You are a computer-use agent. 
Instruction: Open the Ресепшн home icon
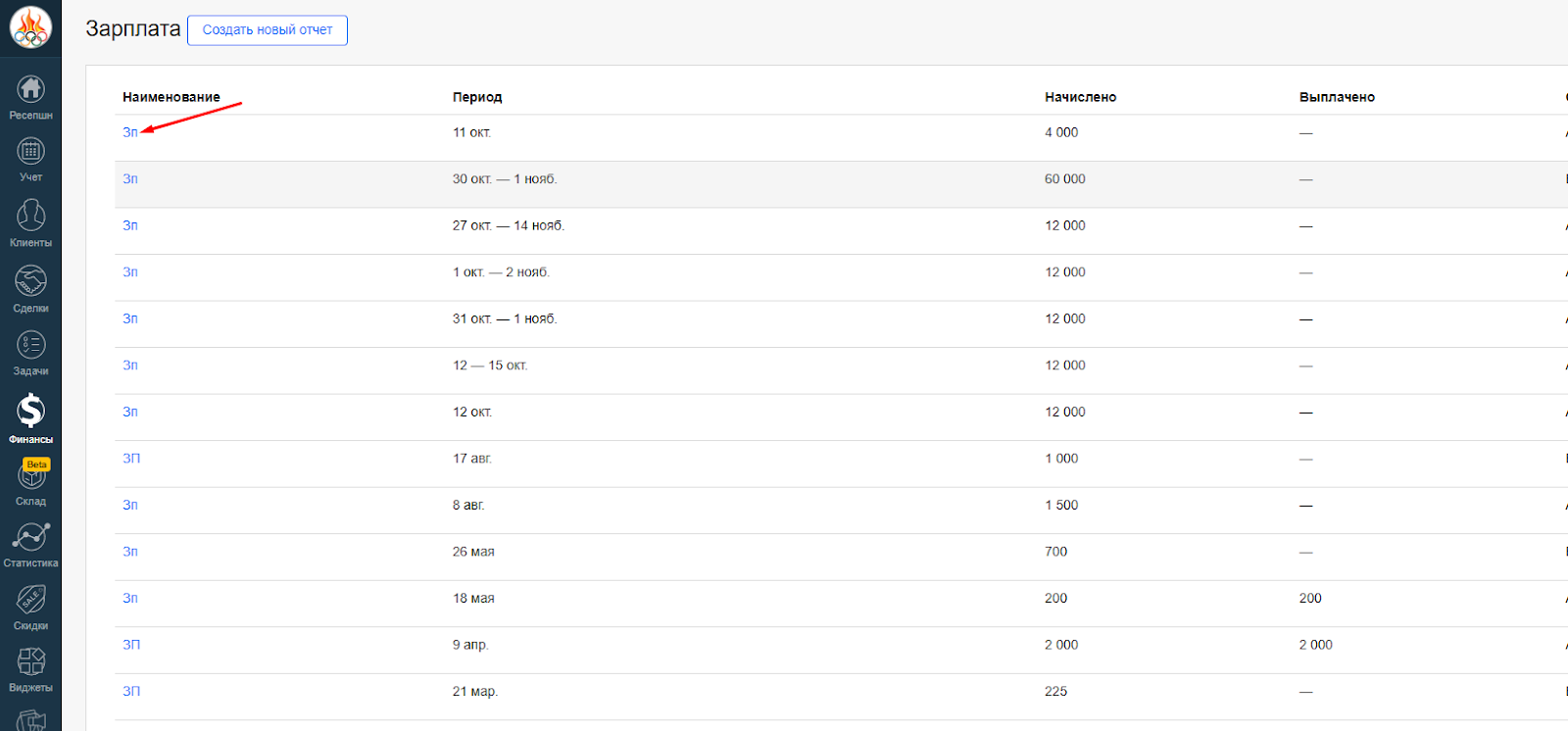(x=30, y=89)
